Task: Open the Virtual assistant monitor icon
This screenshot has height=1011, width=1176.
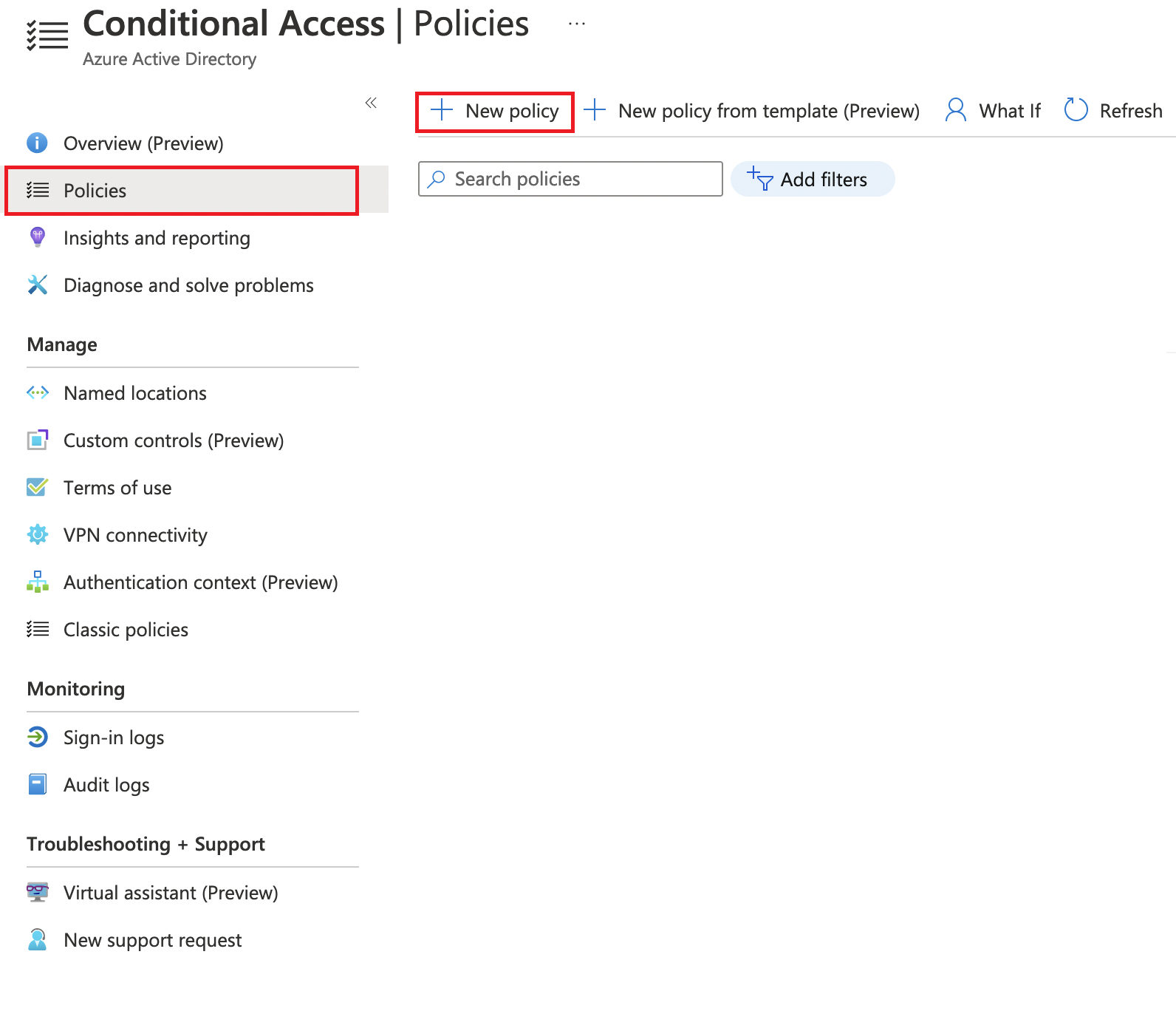Action: click(37, 892)
